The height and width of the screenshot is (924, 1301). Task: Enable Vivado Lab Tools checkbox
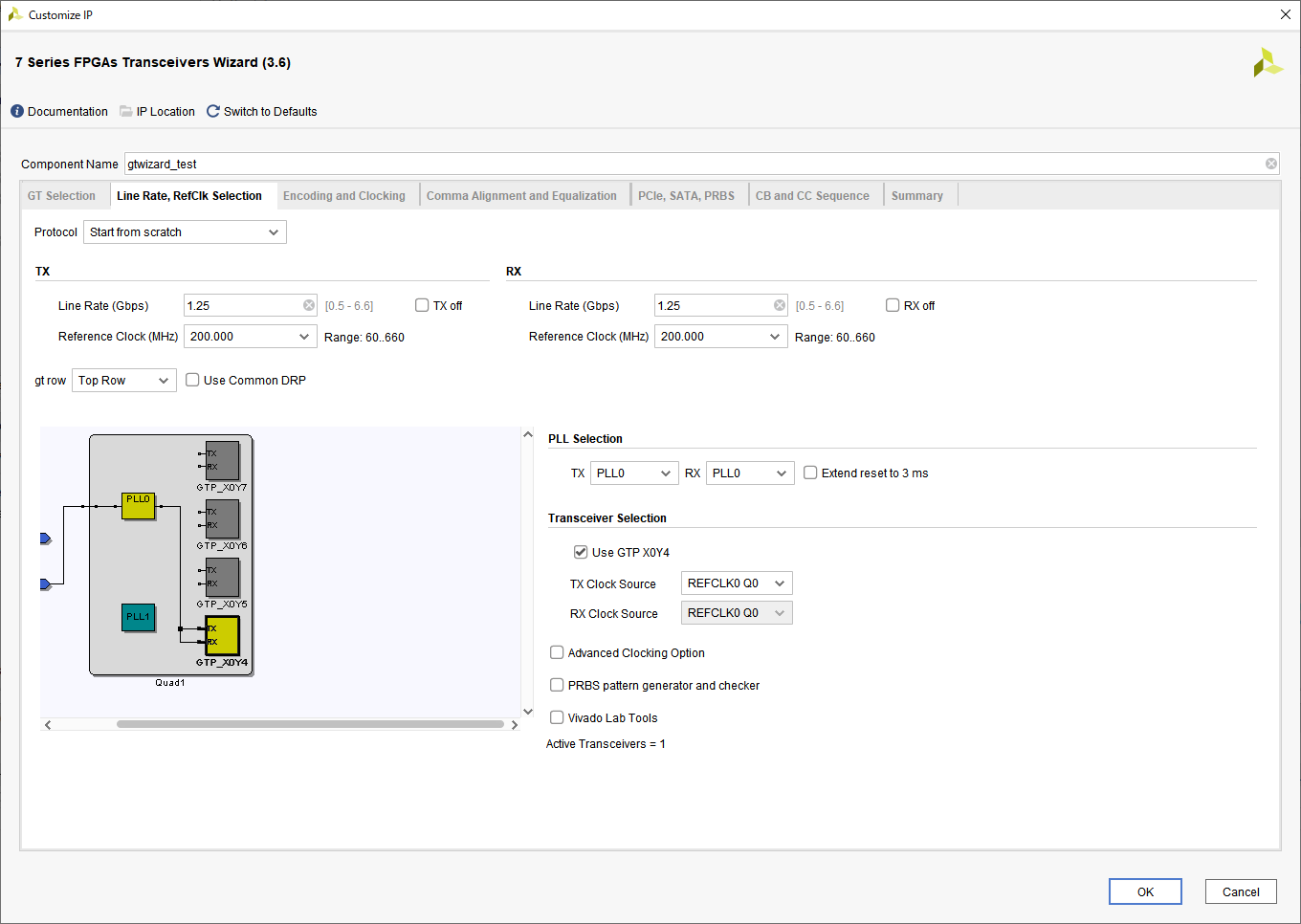click(557, 717)
